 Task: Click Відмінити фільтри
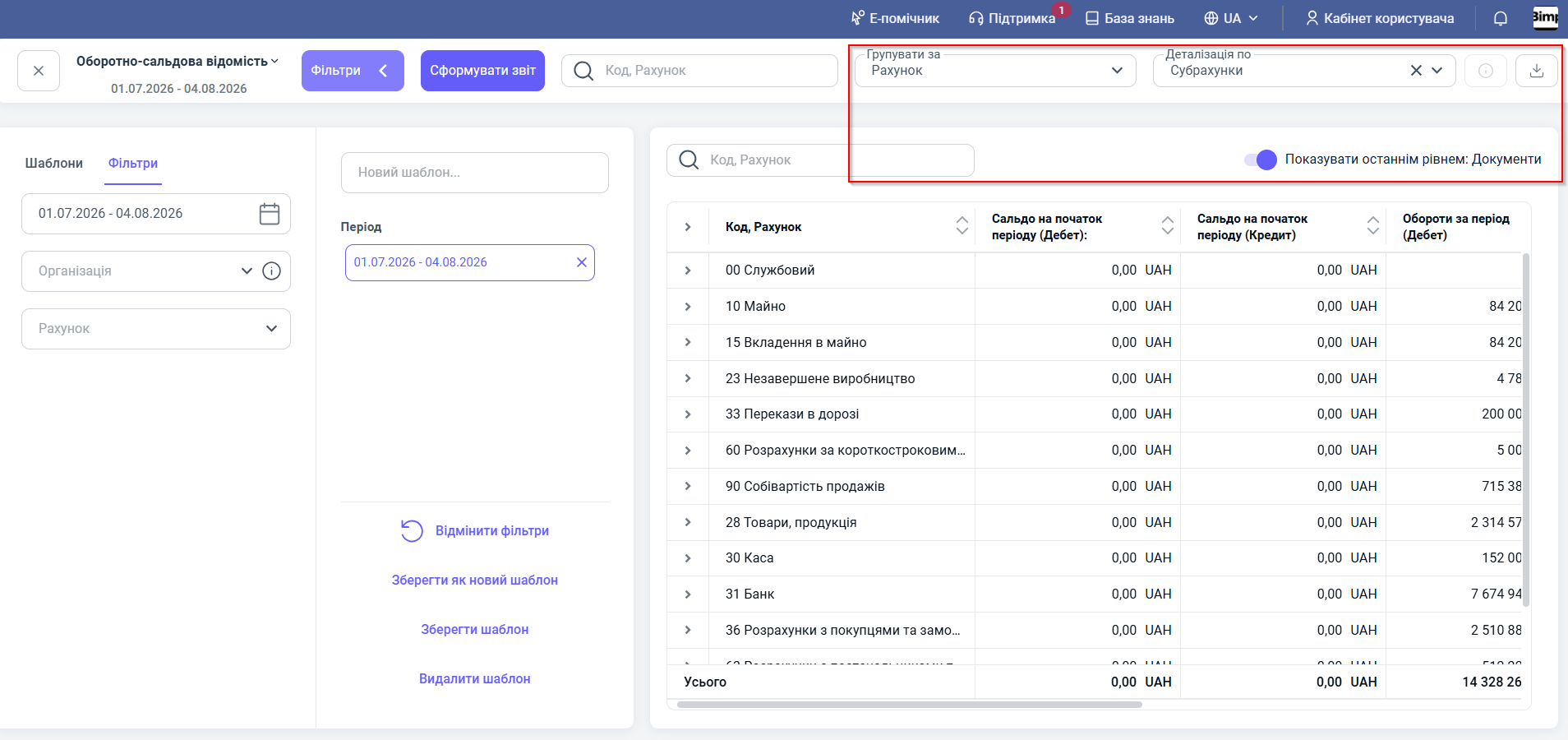coord(492,531)
